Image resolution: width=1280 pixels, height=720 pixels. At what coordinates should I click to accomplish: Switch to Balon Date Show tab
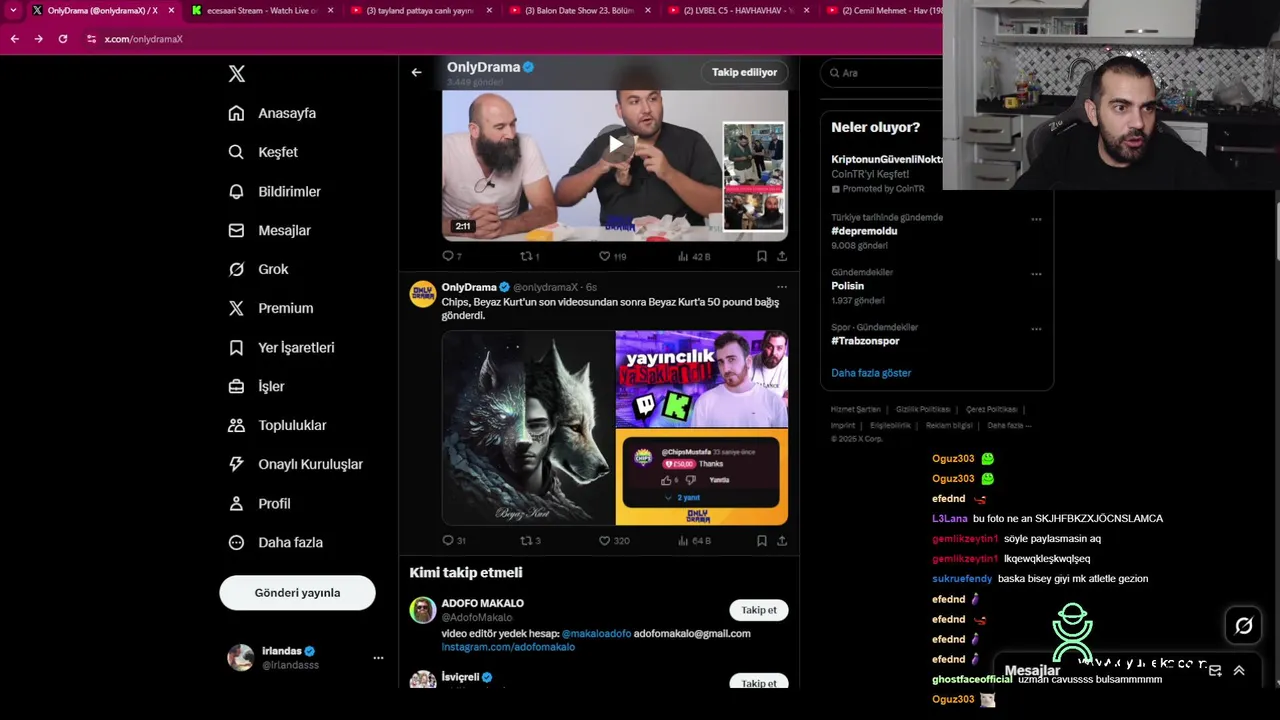point(579,10)
